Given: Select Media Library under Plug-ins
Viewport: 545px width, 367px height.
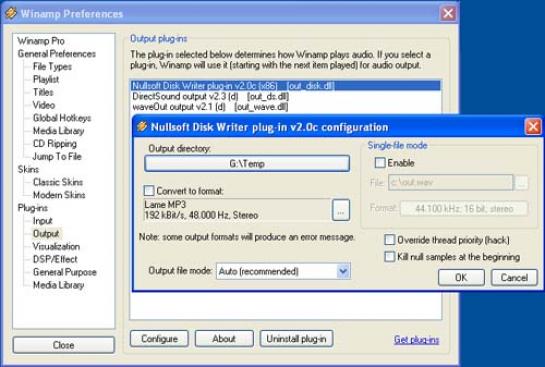Looking at the screenshot, I should pos(58,285).
